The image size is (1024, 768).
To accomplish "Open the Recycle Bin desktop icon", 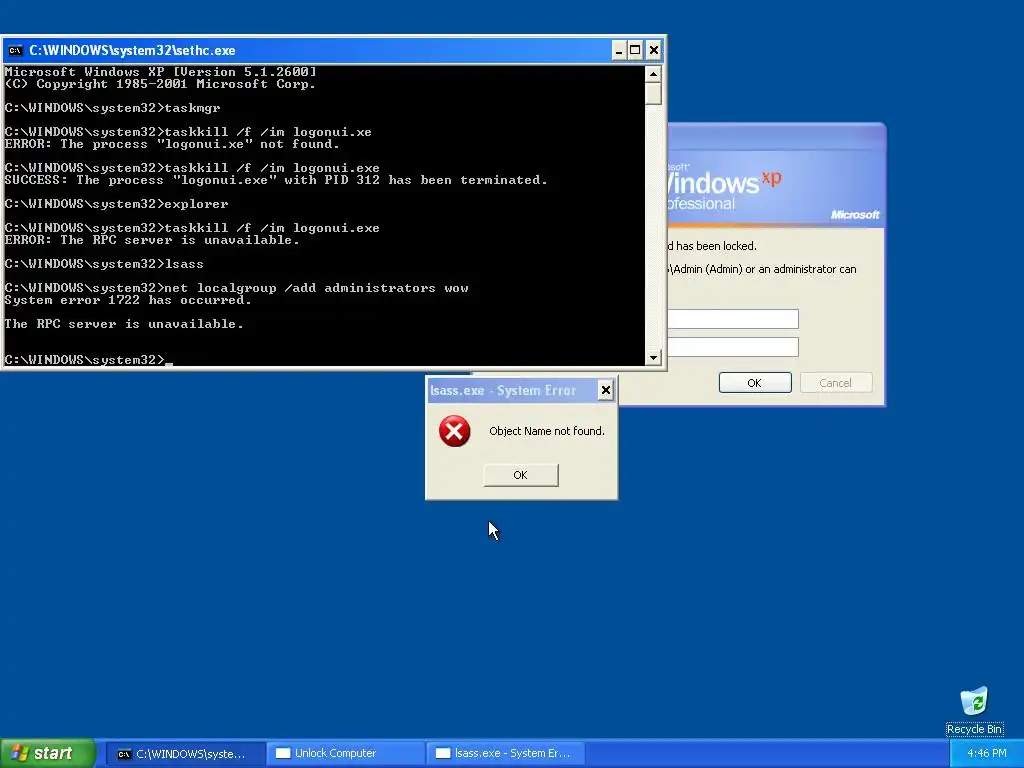I will [974, 711].
